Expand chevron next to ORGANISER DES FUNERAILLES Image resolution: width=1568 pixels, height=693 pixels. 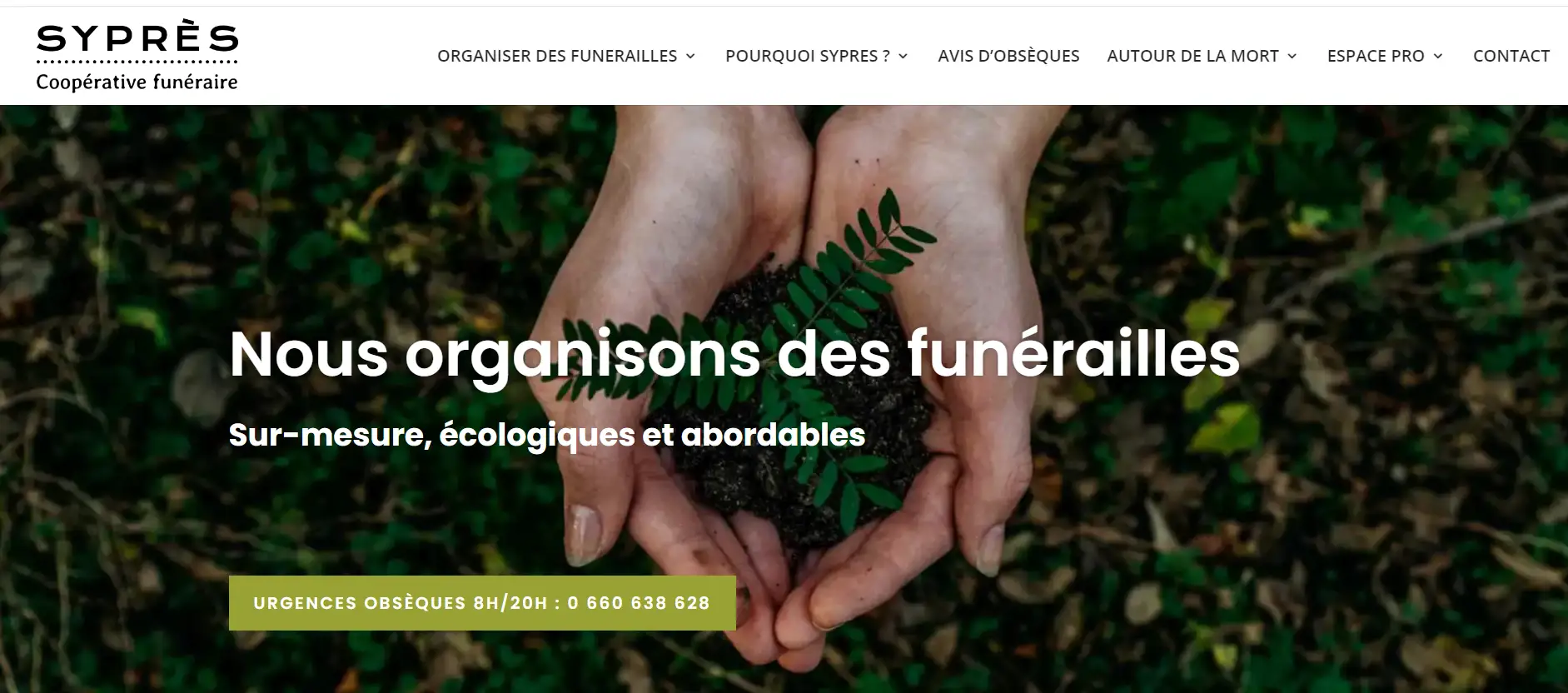click(690, 57)
